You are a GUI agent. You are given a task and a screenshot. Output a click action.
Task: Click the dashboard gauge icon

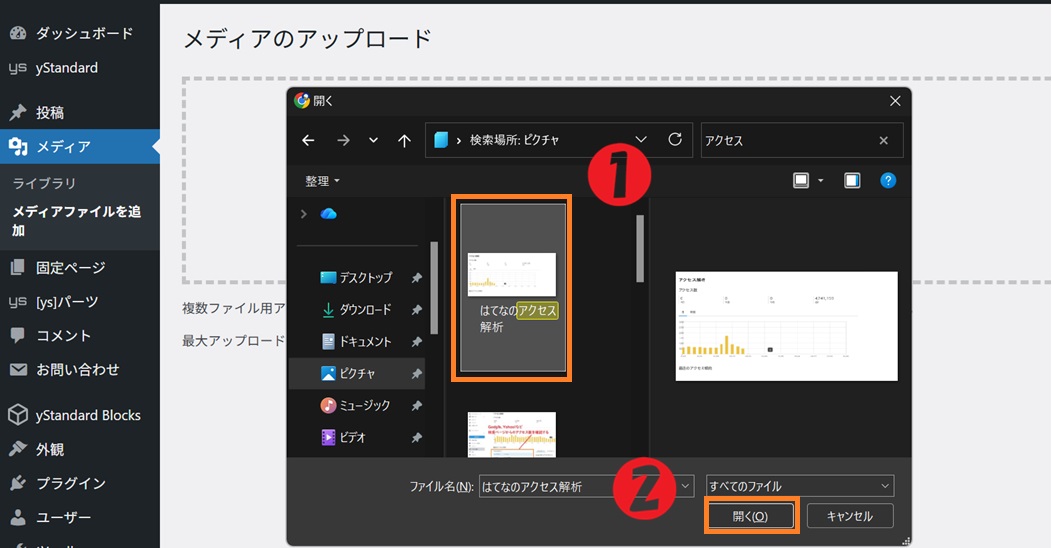click(x=18, y=33)
